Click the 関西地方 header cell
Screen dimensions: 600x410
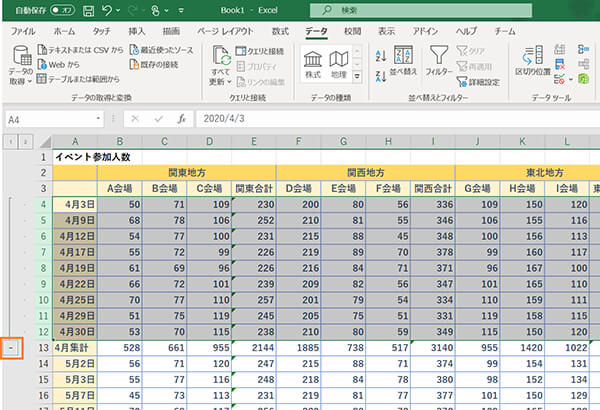(x=366, y=173)
